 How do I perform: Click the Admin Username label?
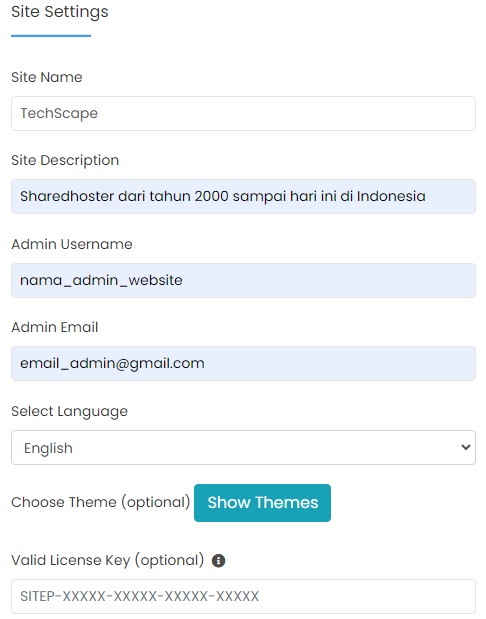[x=72, y=244]
